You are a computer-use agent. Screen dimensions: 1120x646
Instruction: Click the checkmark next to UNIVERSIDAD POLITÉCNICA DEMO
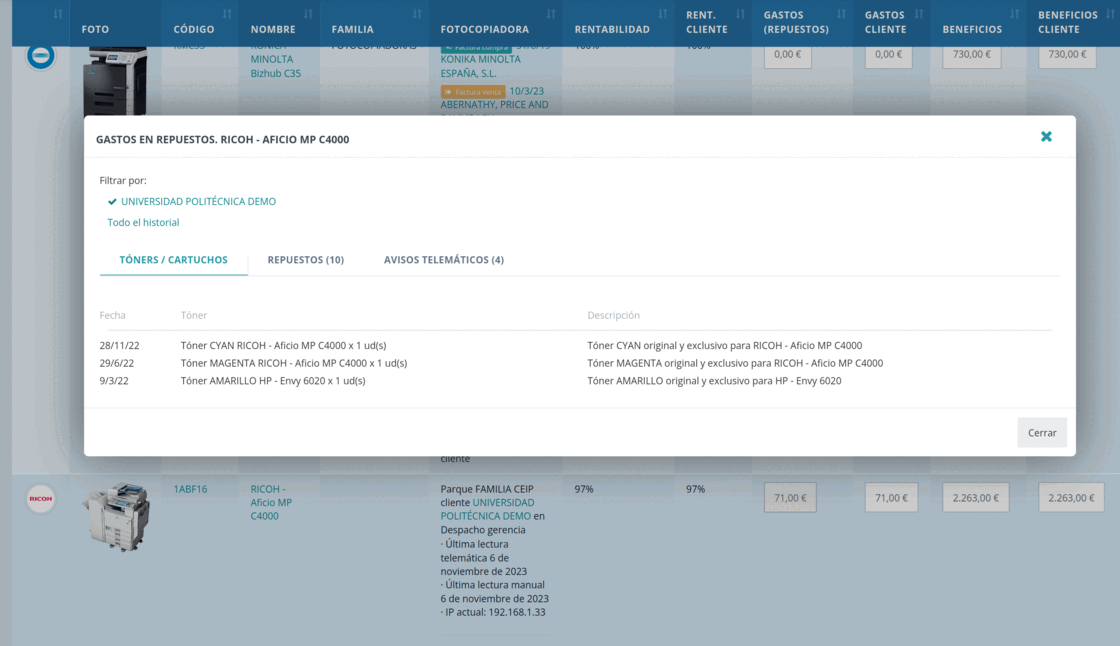coord(112,202)
